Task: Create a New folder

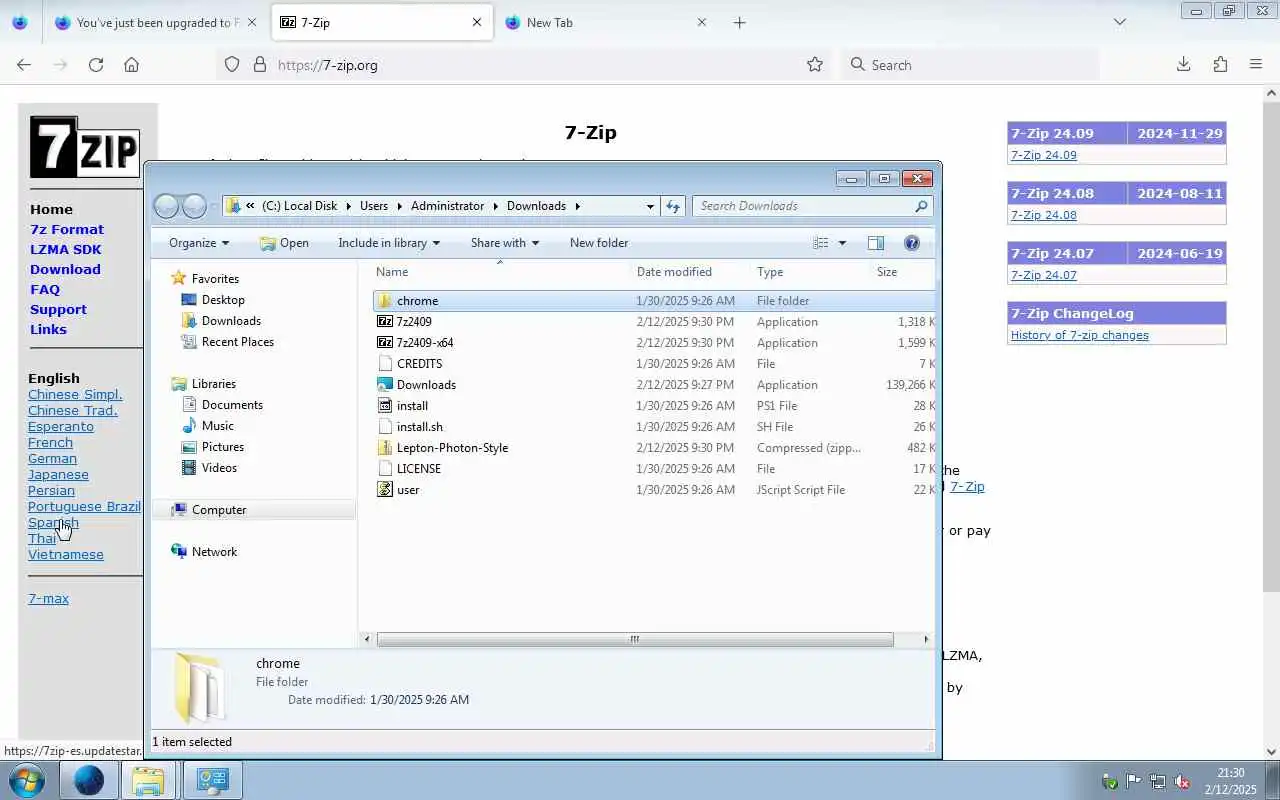Action: click(599, 243)
